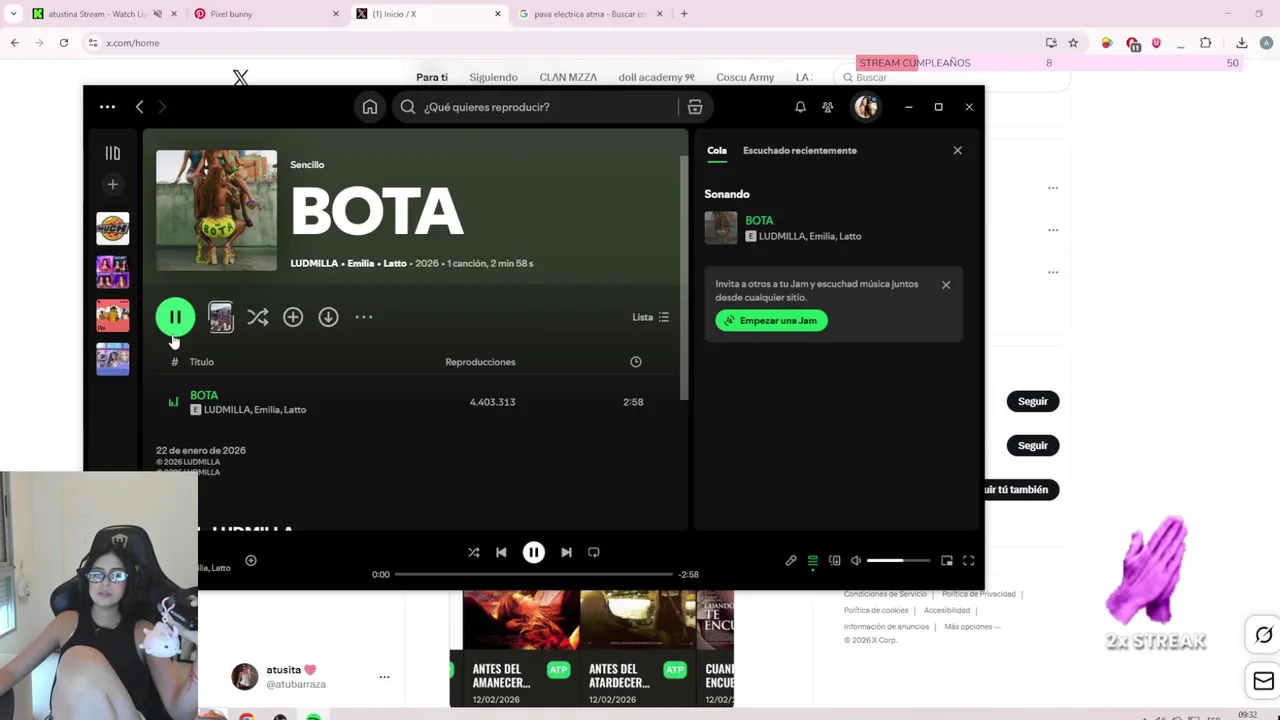Open the Siguiendo tab on X
The image size is (1280, 720).
coord(494,78)
